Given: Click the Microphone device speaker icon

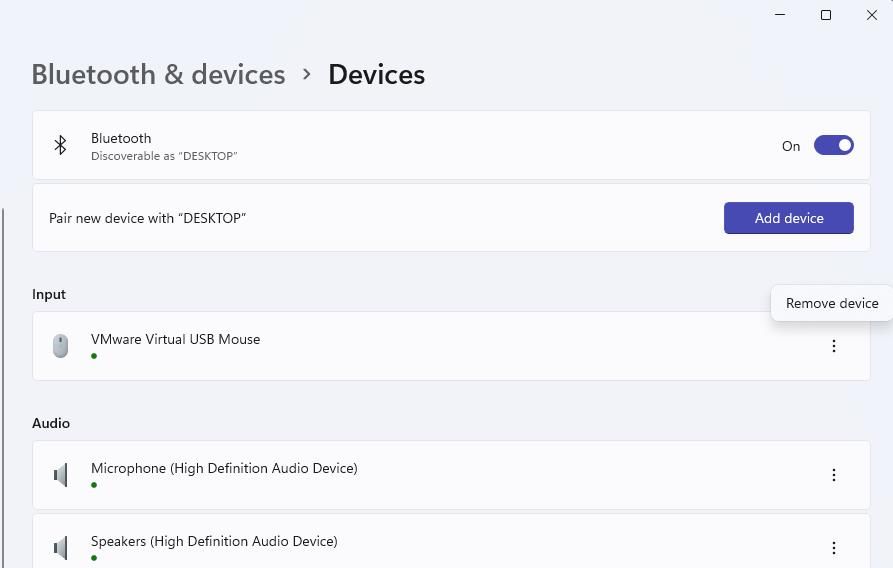Looking at the screenshot, I should (x=60, y=475).
